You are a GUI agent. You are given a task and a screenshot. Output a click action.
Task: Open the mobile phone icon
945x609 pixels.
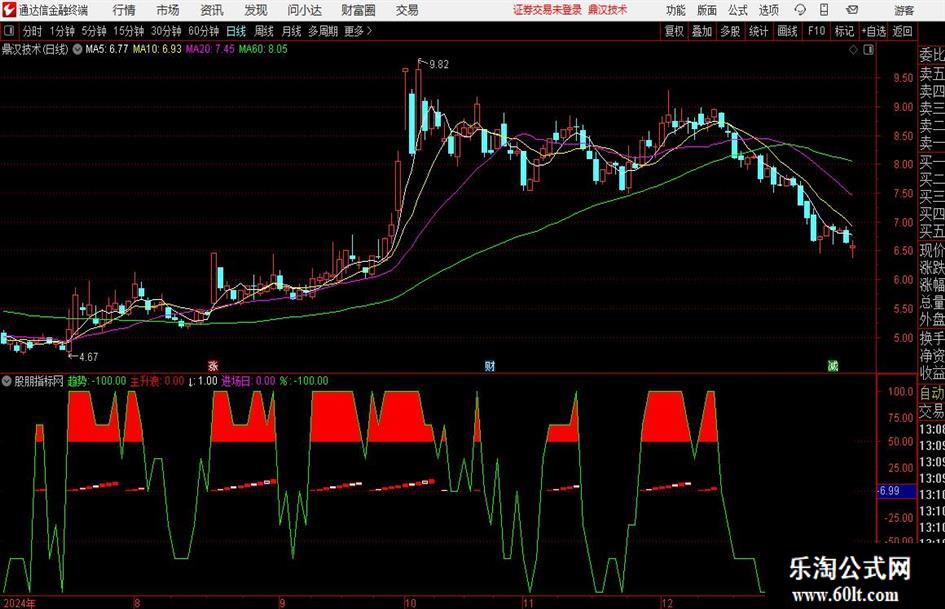(824, 10)
